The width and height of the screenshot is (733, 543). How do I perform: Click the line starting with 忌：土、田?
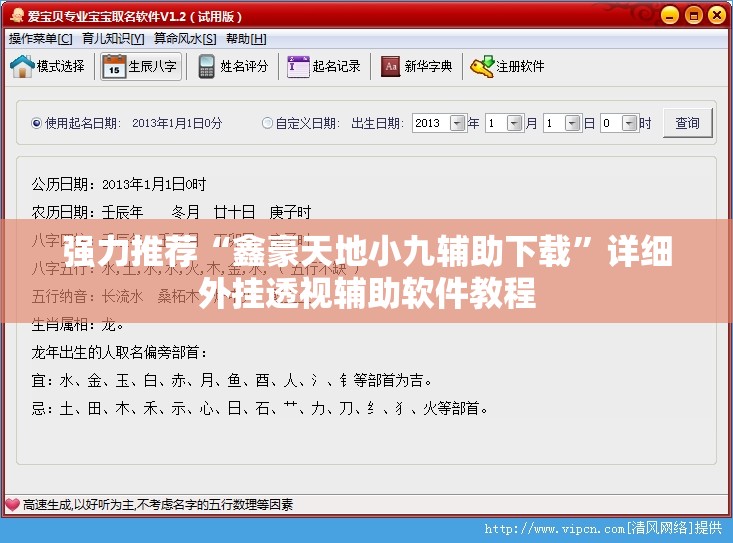(260, 409)
